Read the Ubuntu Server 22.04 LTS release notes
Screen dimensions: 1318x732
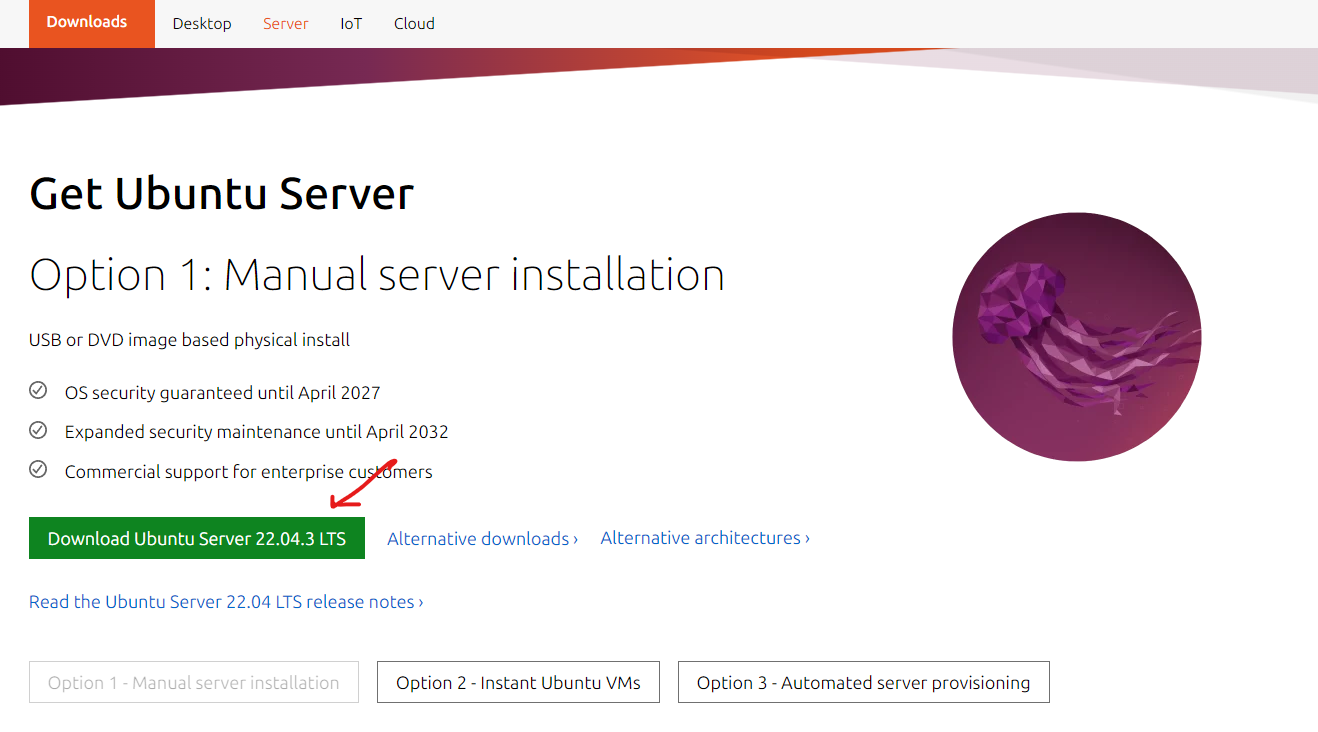coord(226,602)
